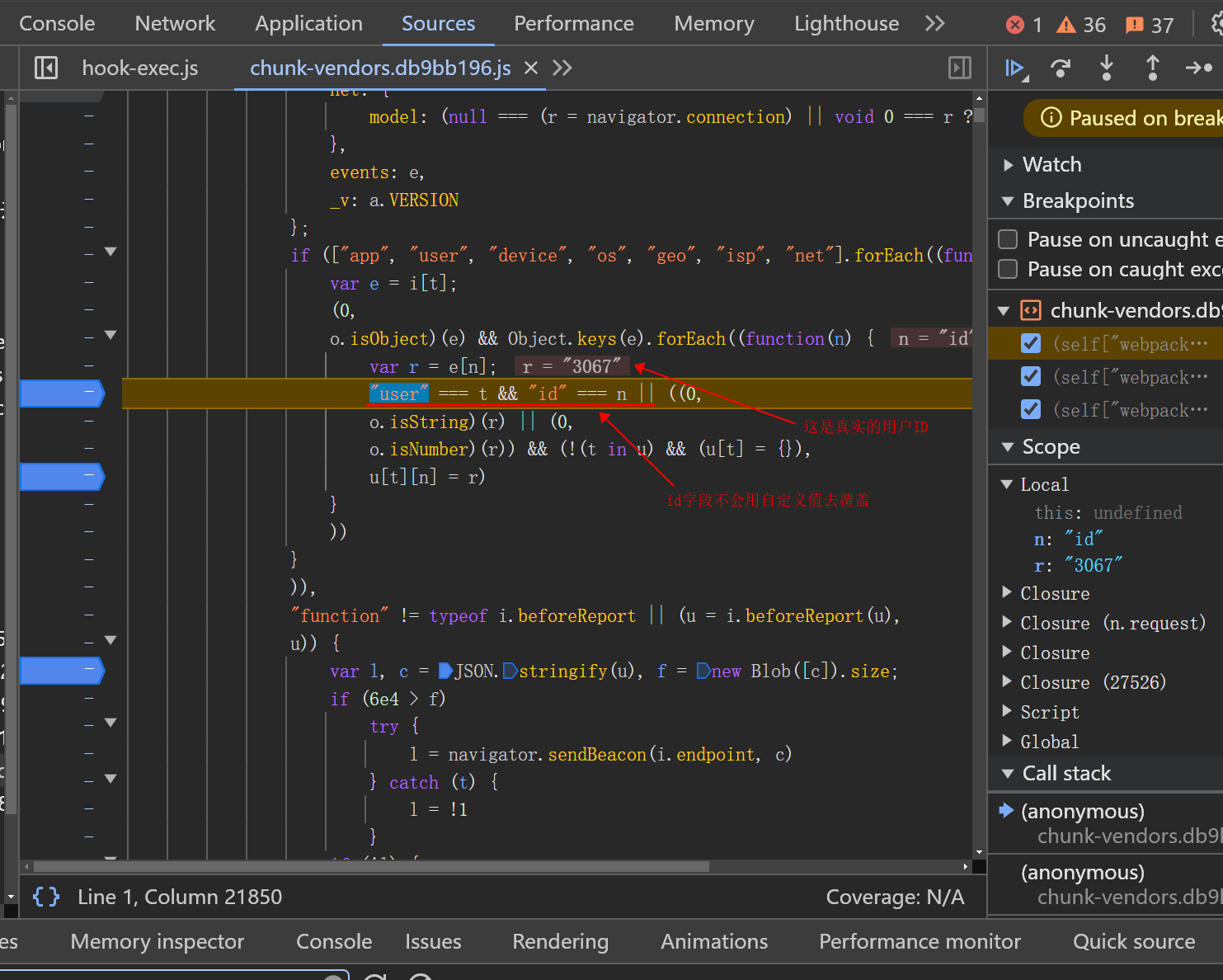1223x980 pixels.
Task: Enable Pause on uncaught exceptions
Action: click(x=1008, y=239)
